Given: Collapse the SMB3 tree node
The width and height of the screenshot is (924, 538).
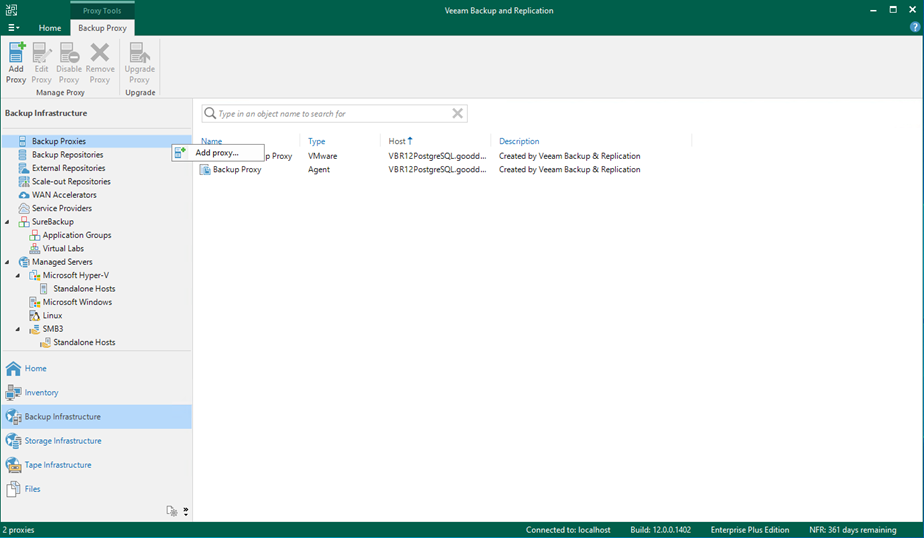Looking at the screenshot, I should (x=18, y=329).
